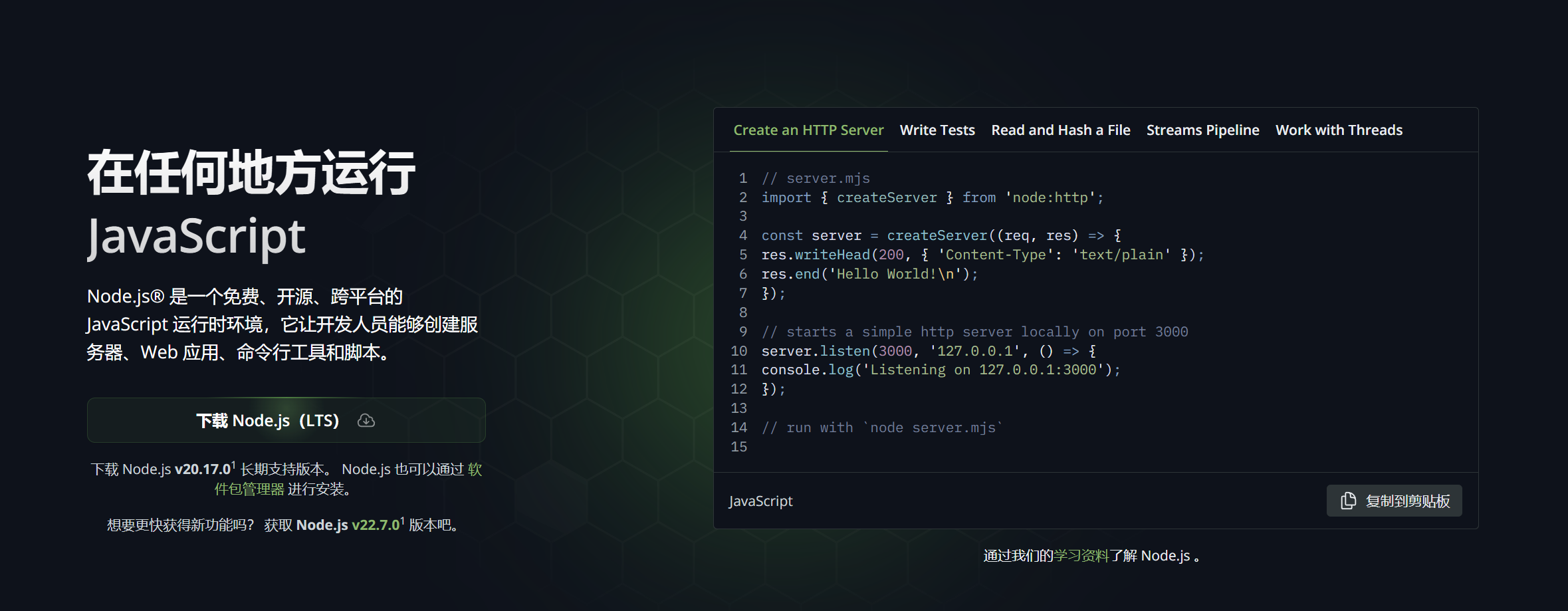Open the Create an HTTP Server tab
The image size is (1568, 611).
pyautogui.click(x=808, y=130)
